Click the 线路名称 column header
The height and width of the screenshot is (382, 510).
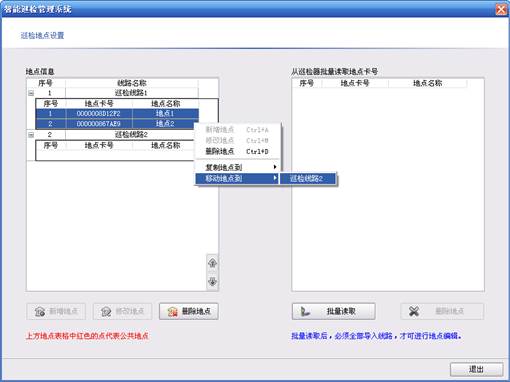(132, 83)
